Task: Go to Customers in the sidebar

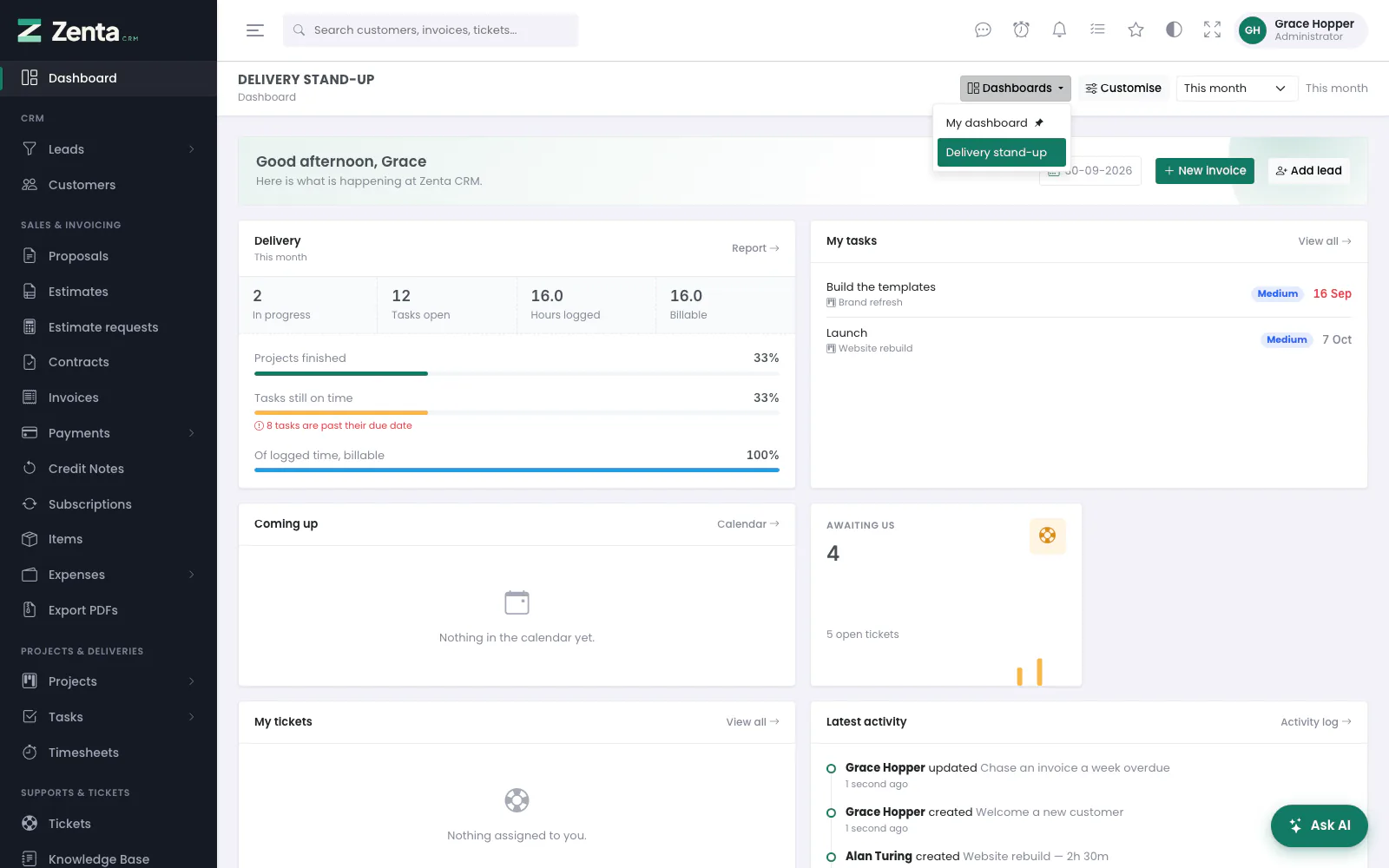Action: tap(109, 185)
